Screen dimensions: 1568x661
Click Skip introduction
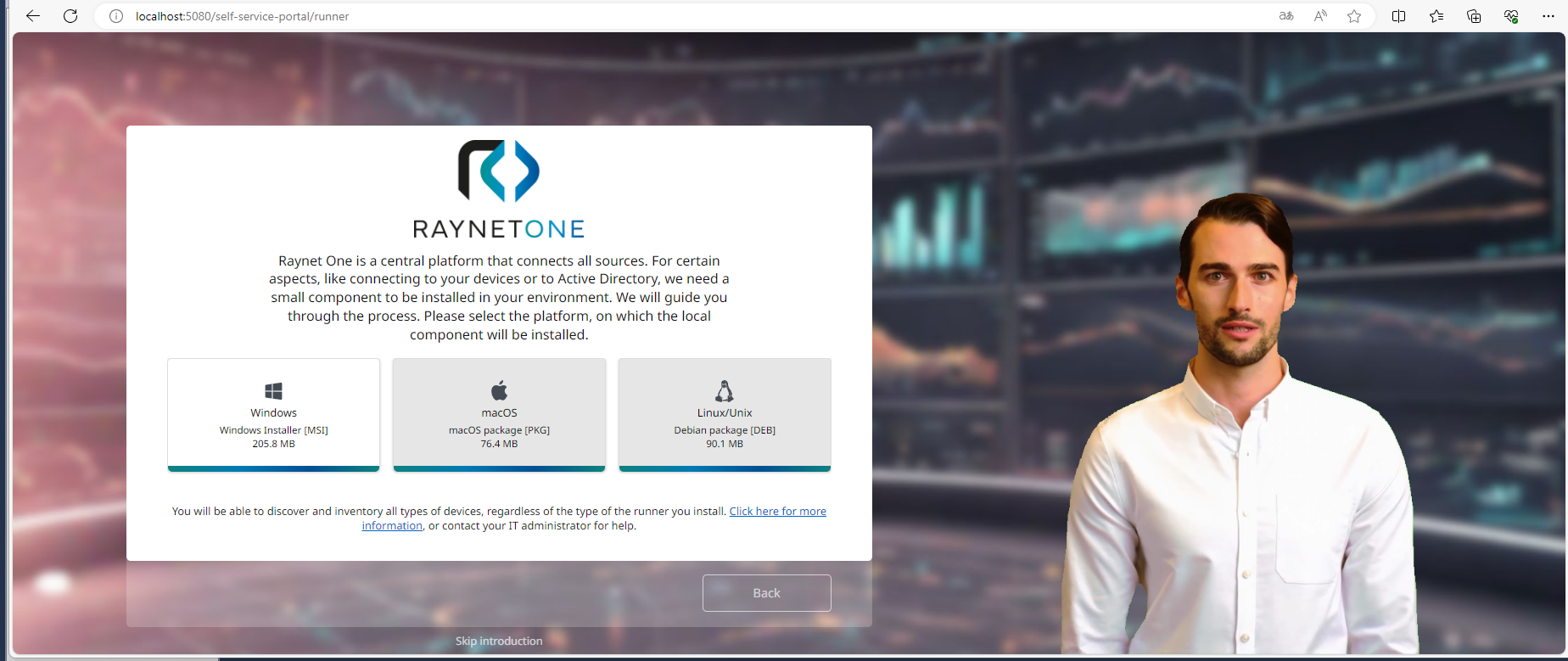(x=499, y=641)
